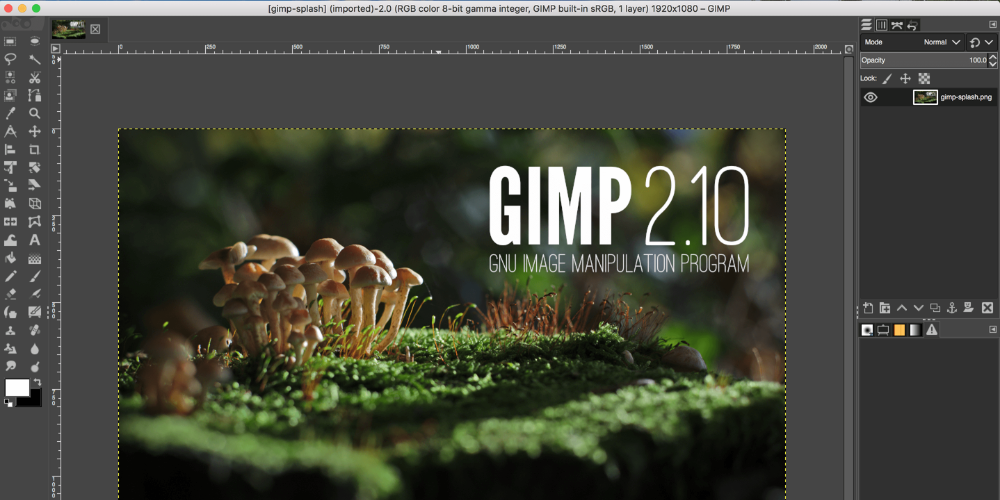Select the Measure compass tool
Screen dimensions: 1000x500
click(x=10, y=132)
